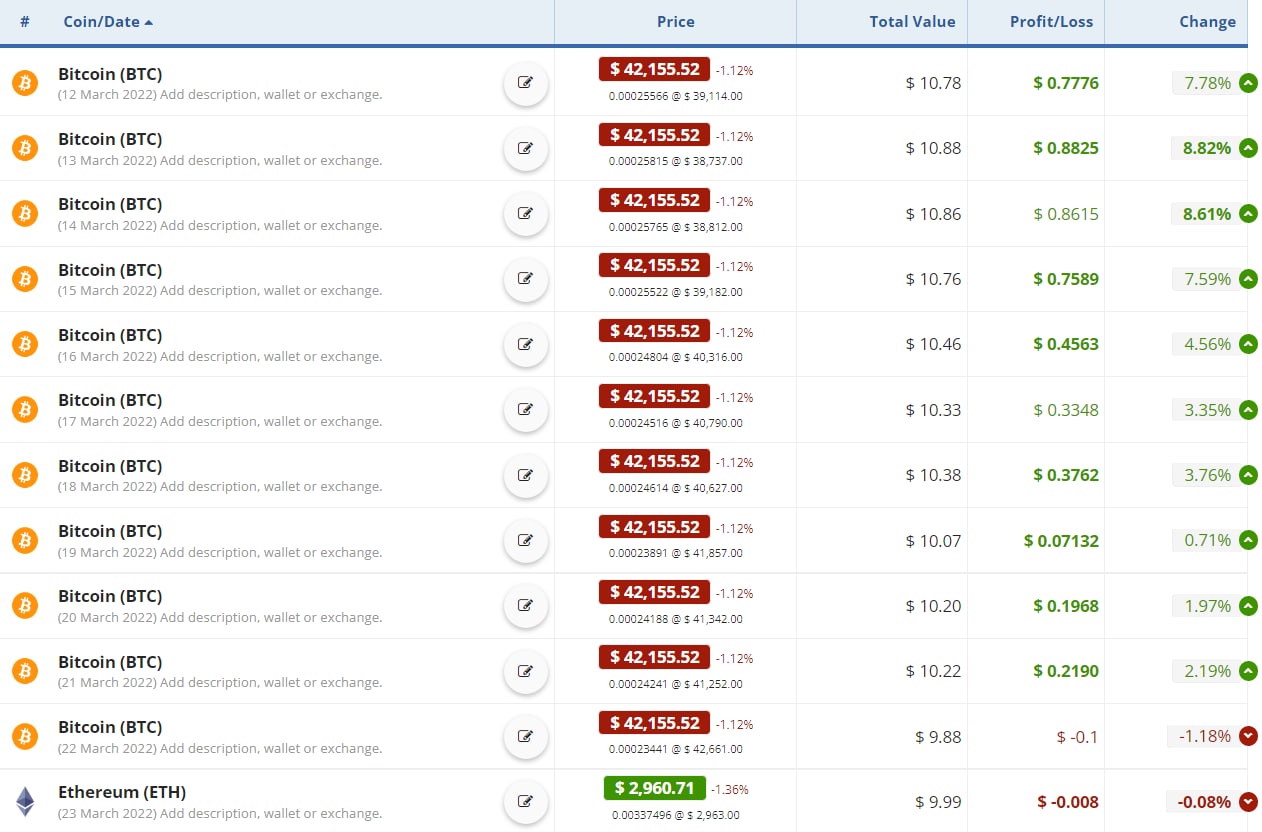Open Bitcoin (BTC) link dated 12 March 2022
The image size is (1262, 832).
coord(110,74)
